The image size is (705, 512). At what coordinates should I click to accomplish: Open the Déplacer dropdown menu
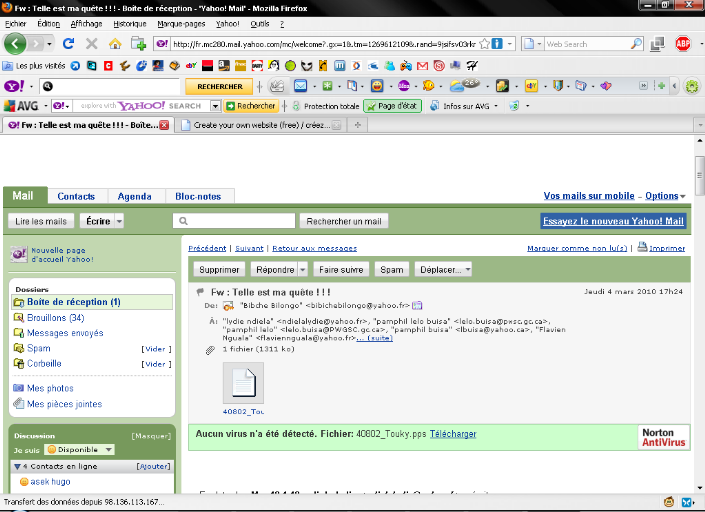coord(467,269)
